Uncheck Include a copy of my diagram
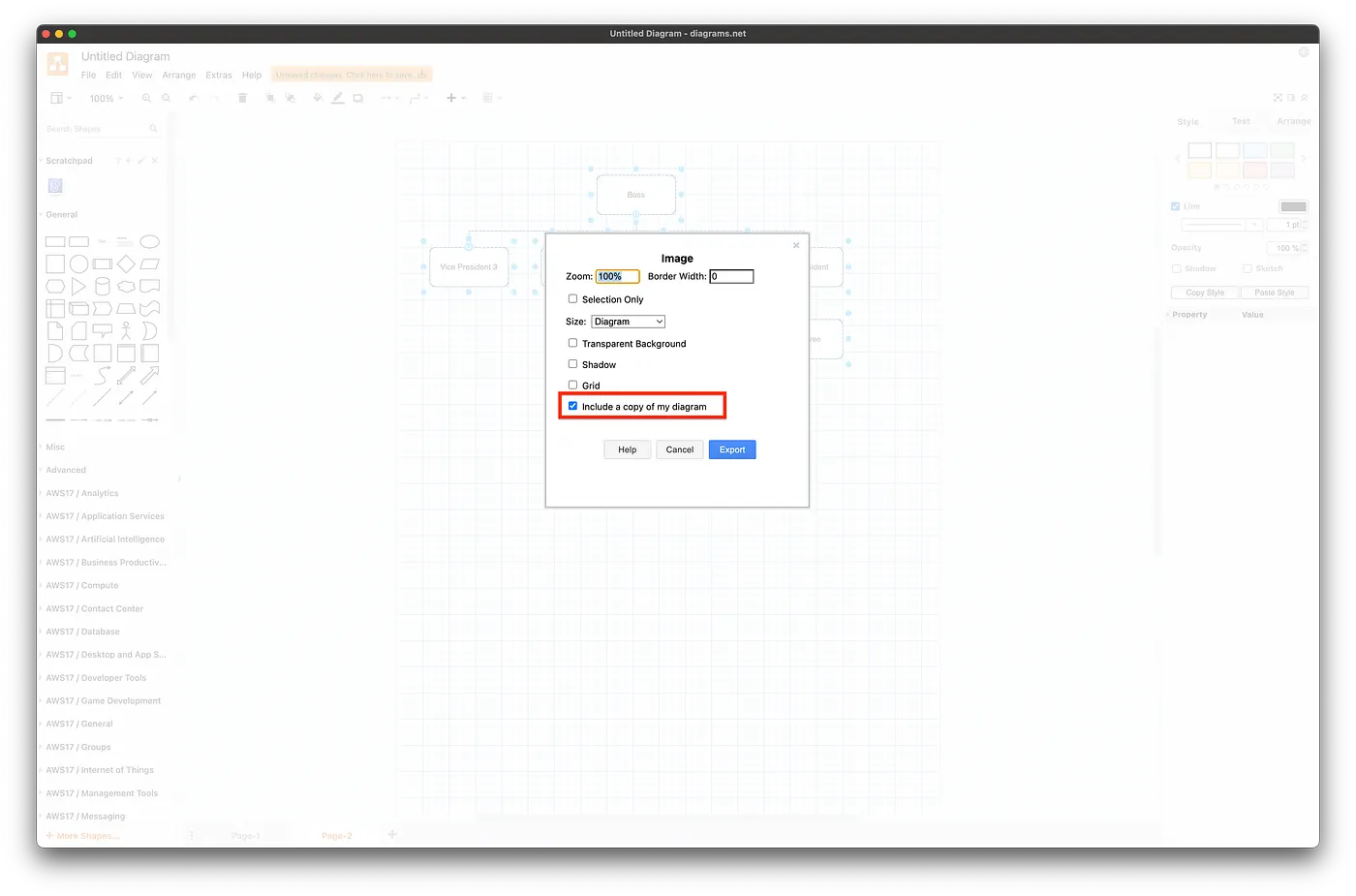Viewport: 1356px width, 896px height. pos(572,405)
